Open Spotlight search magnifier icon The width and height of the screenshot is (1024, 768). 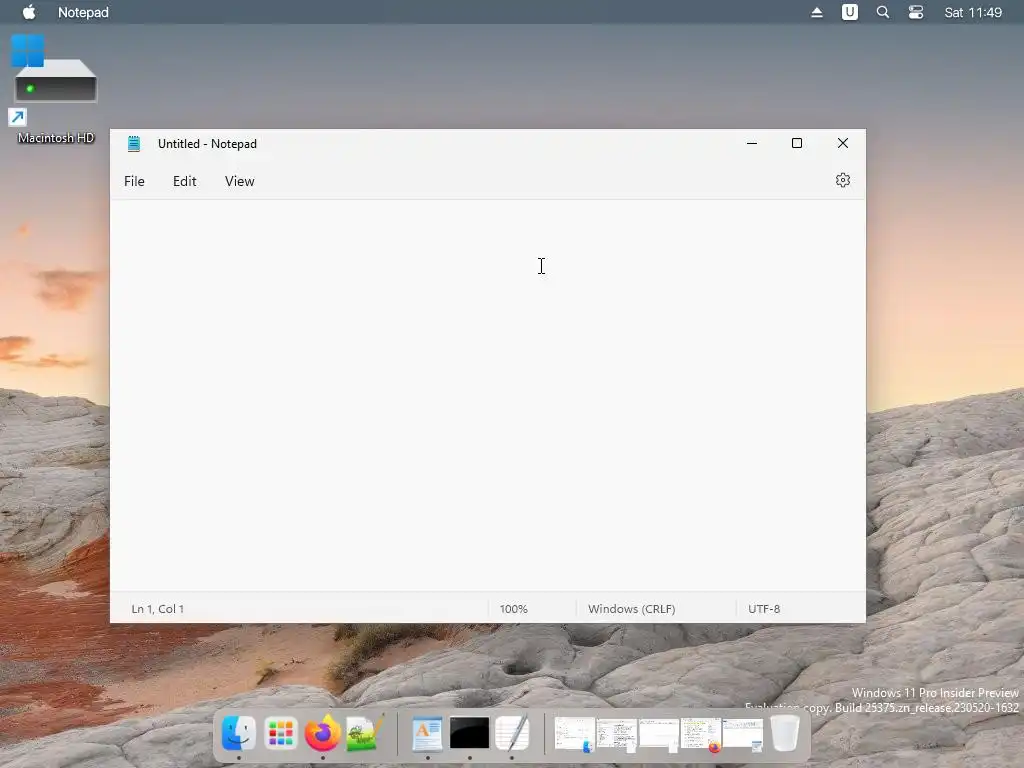(882, 12)
